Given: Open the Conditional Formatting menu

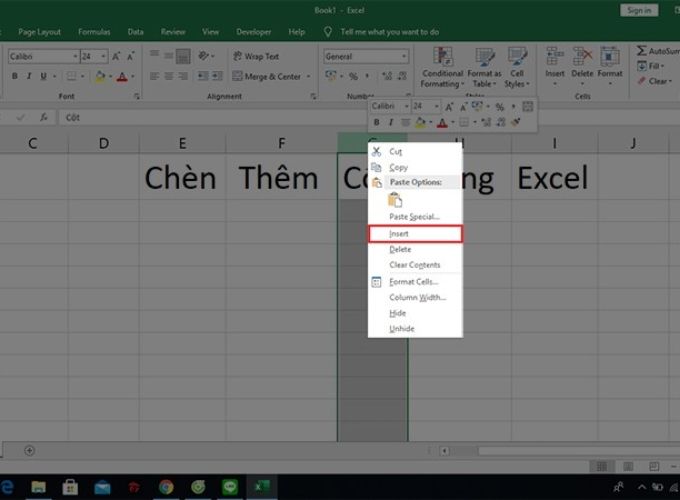Looking at the screenshot, I should (442, 67).
